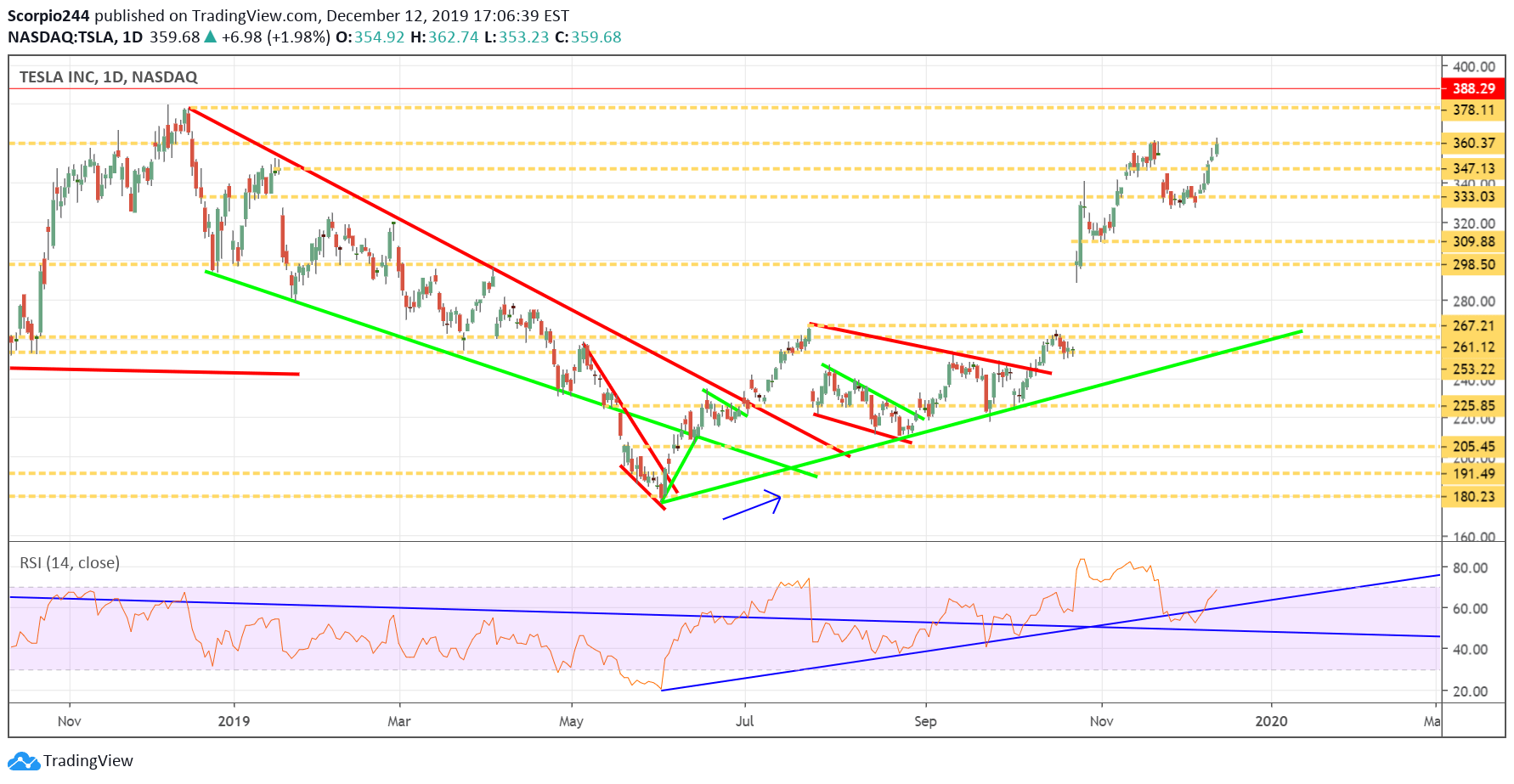Viewport: 1514px width, 784px height.
Task: Select the 225.85 price level label
Action: pos(1473,406)
